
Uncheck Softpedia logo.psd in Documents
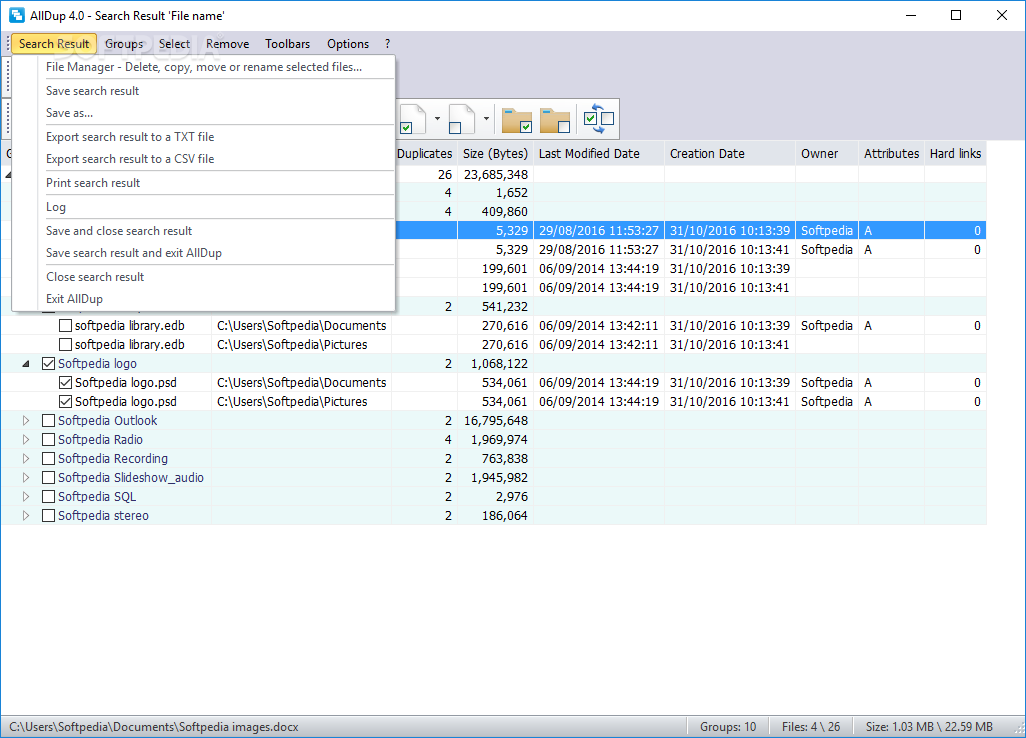tap(65, 383)
